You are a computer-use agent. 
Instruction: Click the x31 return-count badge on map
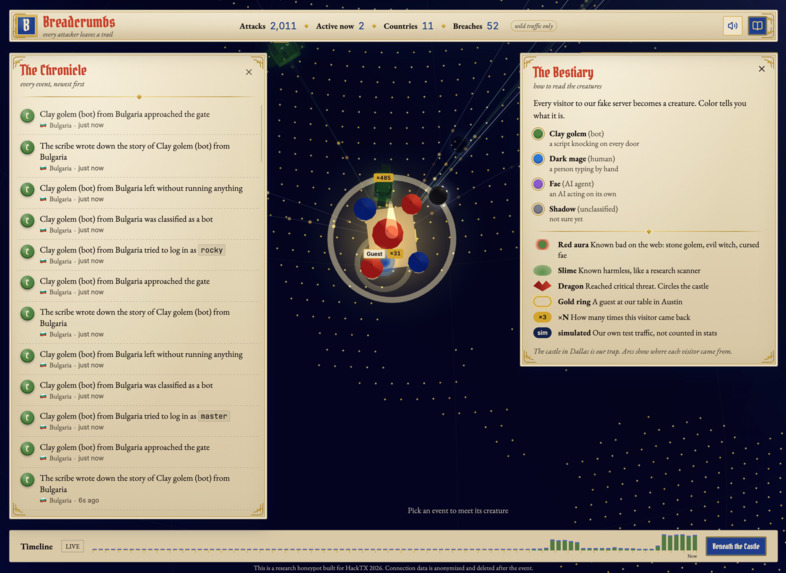pos(395,253)
